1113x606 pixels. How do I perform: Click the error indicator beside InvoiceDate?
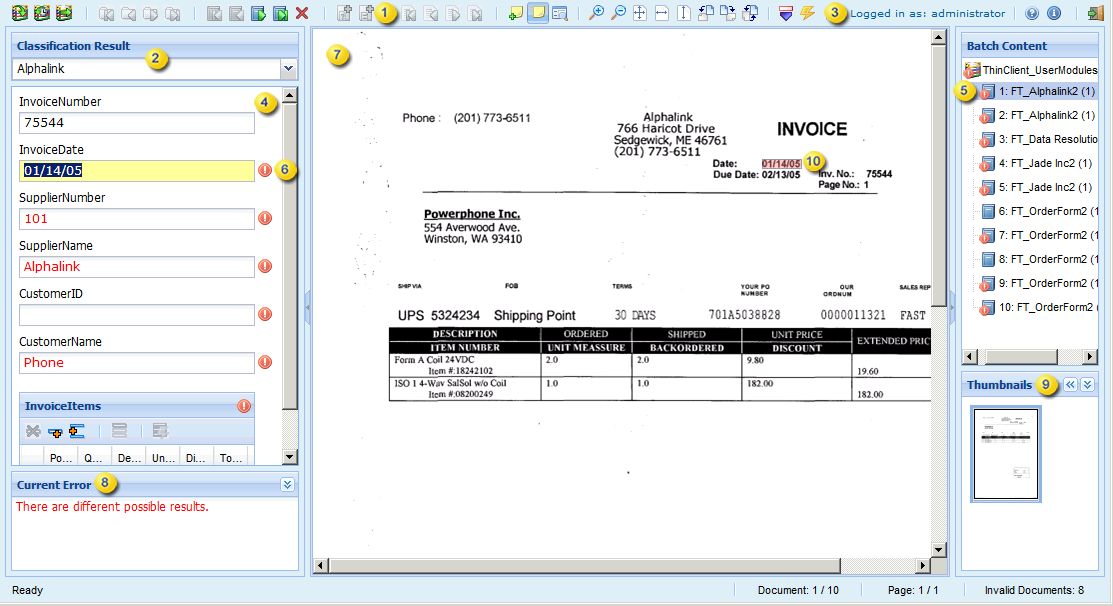(x=263, y=171)
